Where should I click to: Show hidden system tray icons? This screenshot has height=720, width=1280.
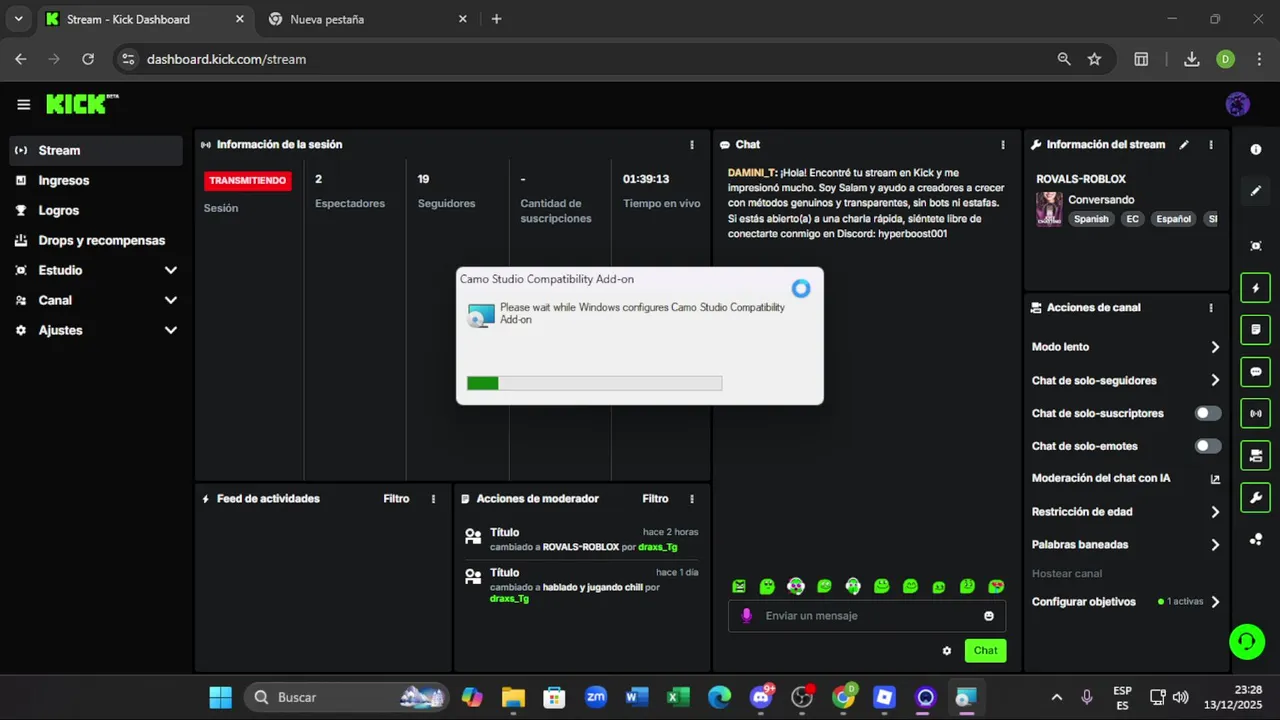[x=1057, y=697]
